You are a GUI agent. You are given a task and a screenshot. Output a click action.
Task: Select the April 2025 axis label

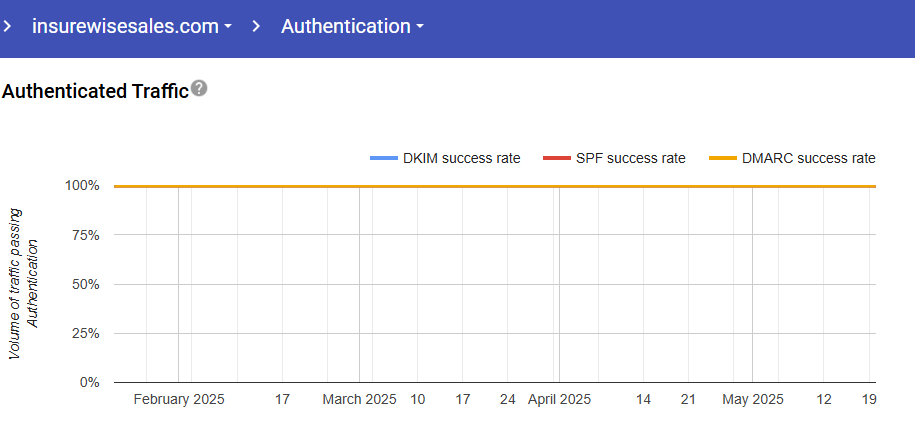(x=559, y=399)
